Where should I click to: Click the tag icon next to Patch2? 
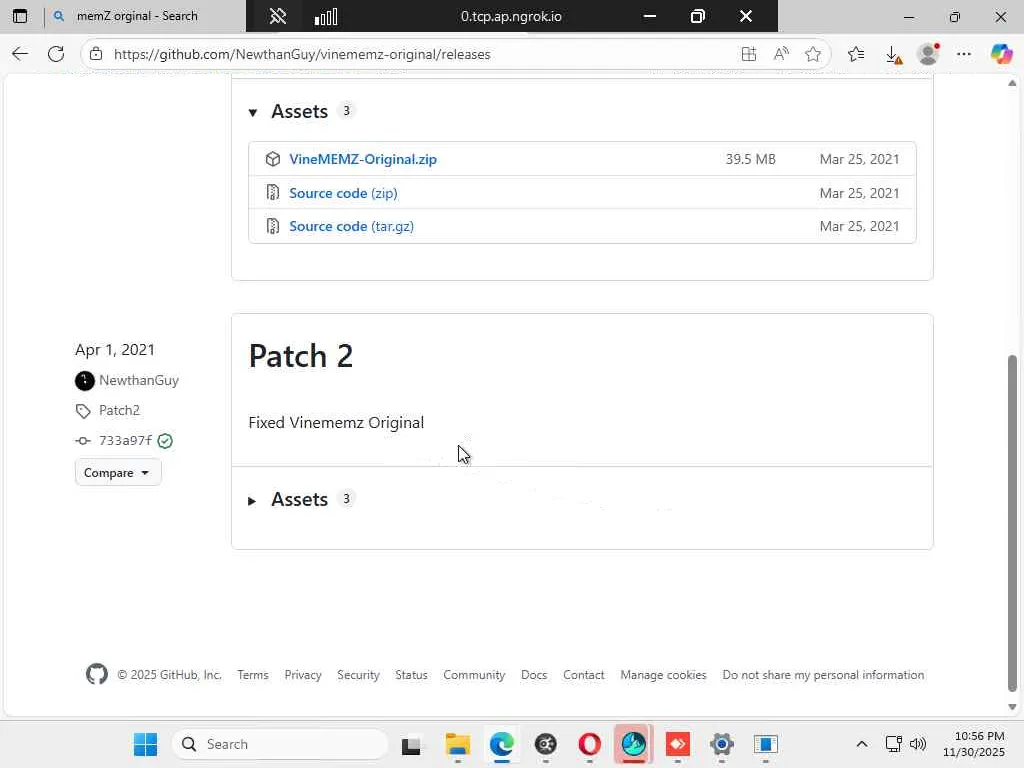click(83, 411)
